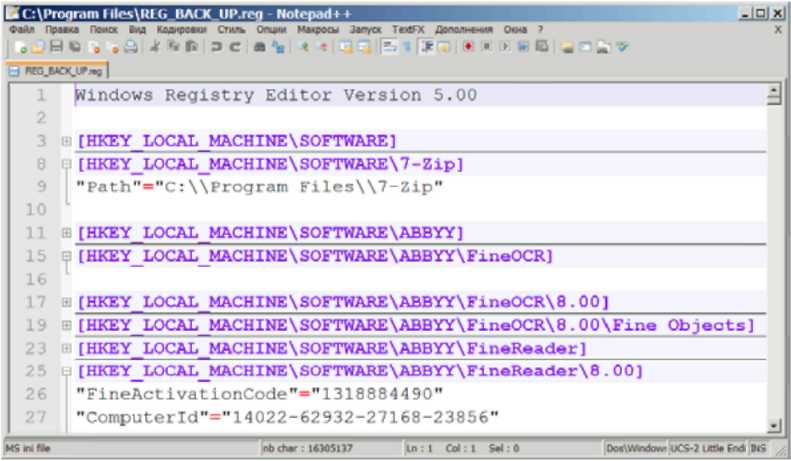
Task: Redo the action via toolbar icon
Action: tap(235, 47)
